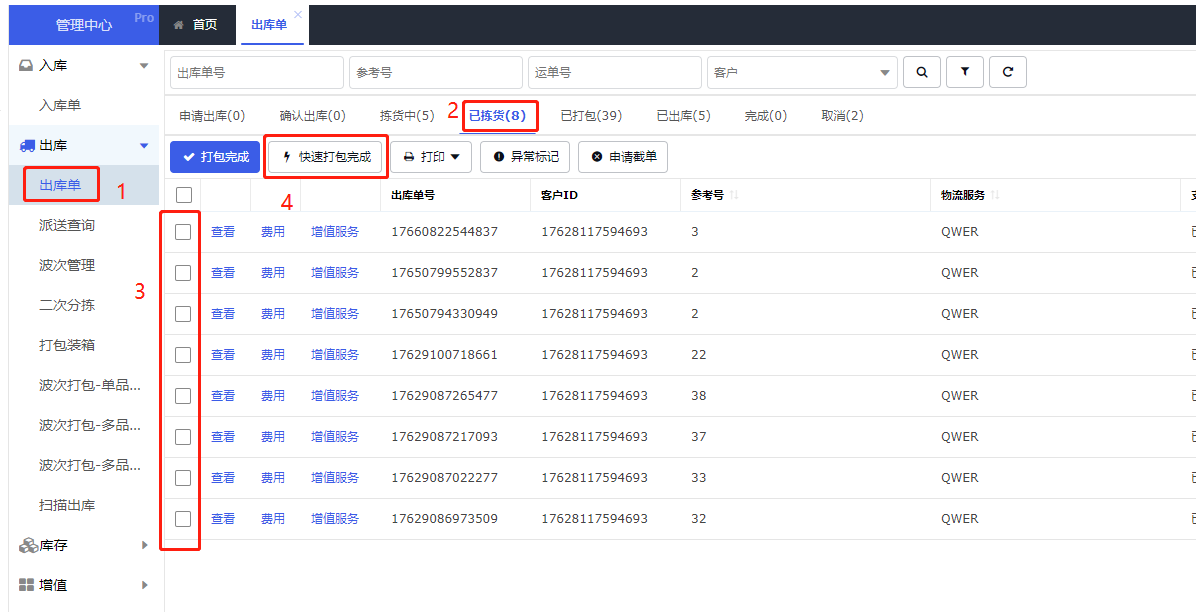This screenshot has width=1196, height=612.
Task: Click the 入库 inbox tray icon
Action: (x=26, y=66)
